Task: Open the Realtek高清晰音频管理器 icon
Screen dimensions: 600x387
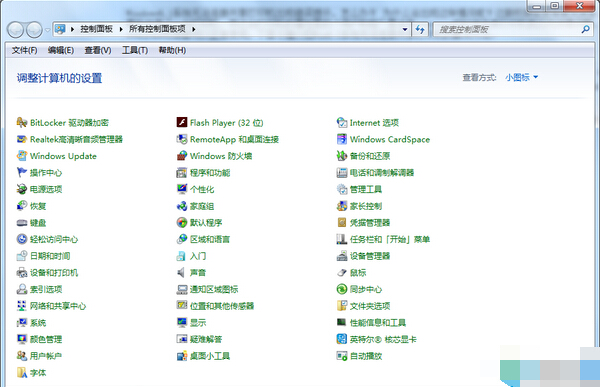Action: (22, 139)
